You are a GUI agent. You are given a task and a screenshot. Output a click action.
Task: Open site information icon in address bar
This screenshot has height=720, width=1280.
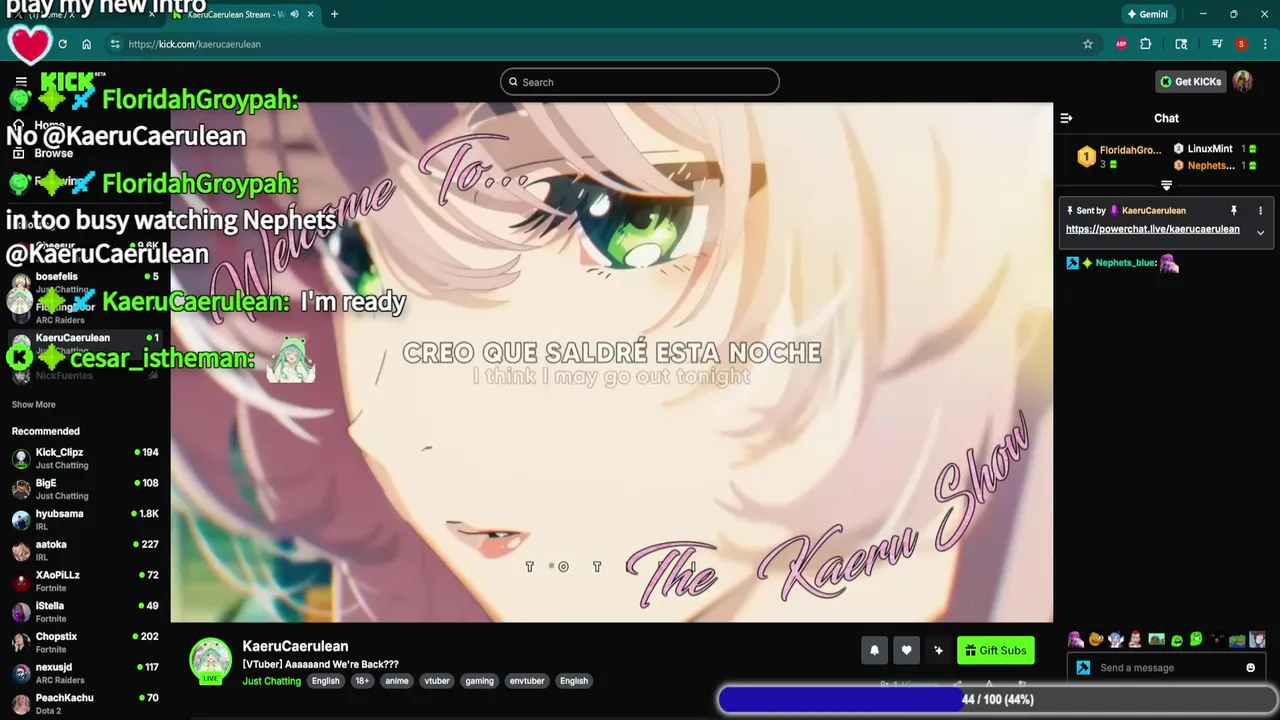(x=115, y=44)
